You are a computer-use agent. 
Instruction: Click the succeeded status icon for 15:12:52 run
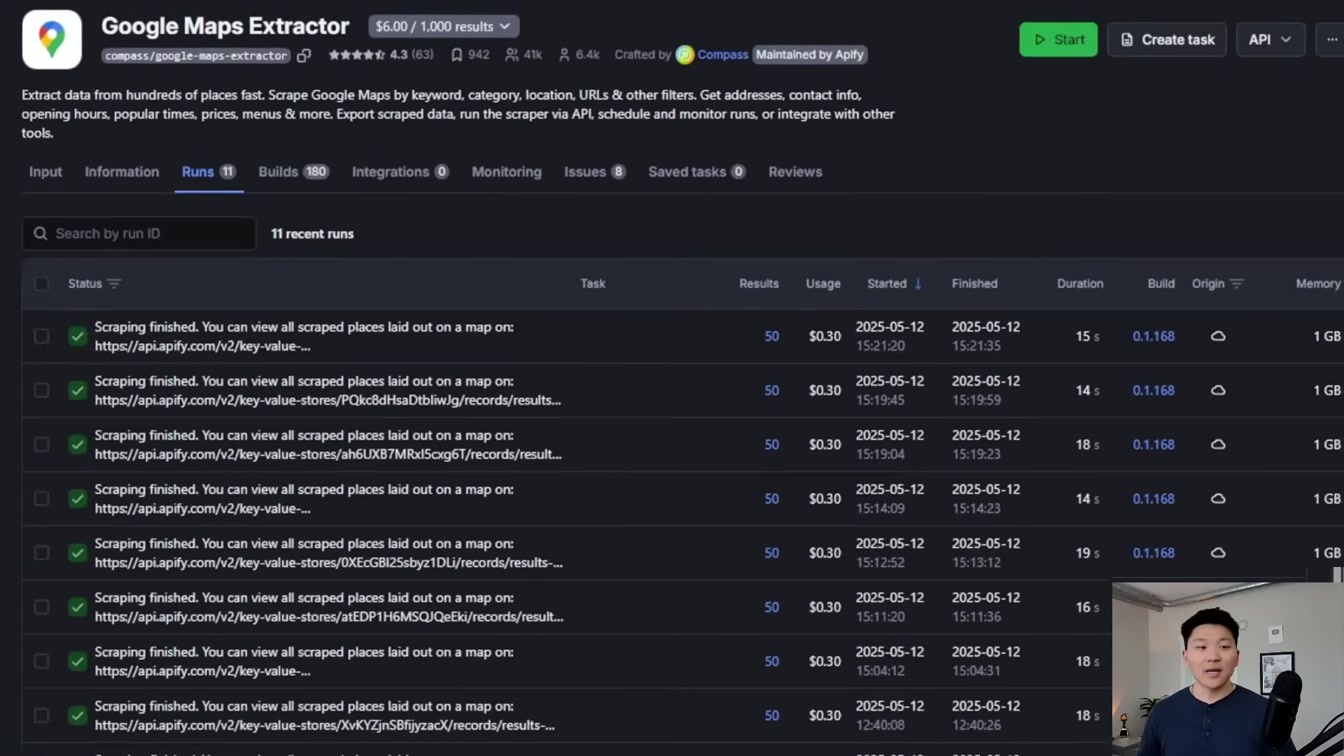[x=77, y=553]
